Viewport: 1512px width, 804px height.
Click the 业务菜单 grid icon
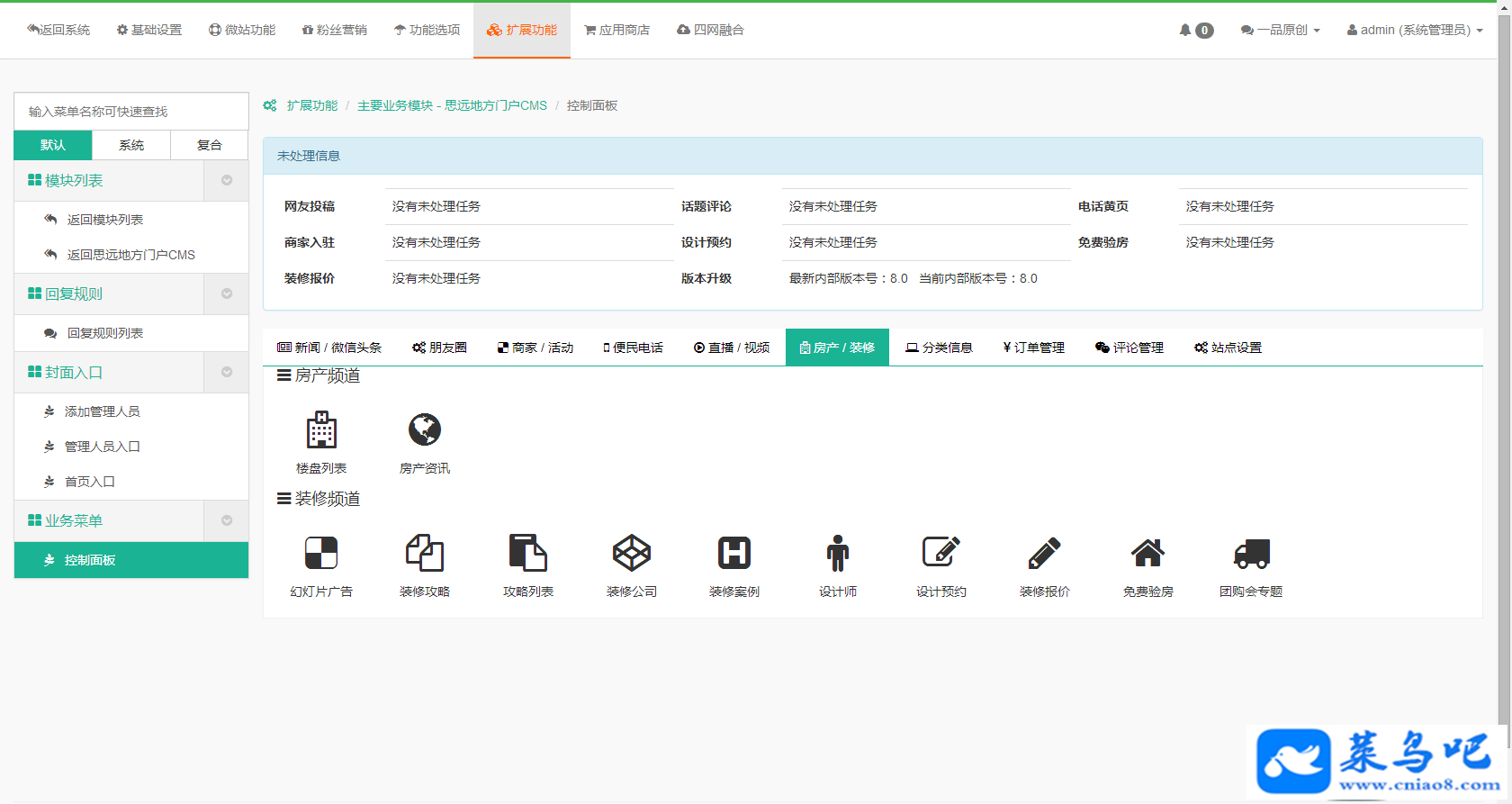tap(34, 520)
